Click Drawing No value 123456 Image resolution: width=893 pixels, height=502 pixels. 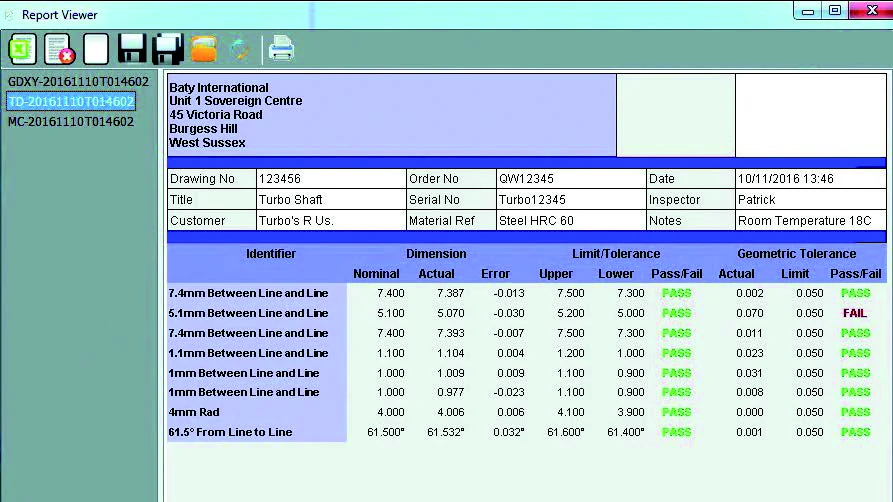pyautogui.click(x=331, y=179)
